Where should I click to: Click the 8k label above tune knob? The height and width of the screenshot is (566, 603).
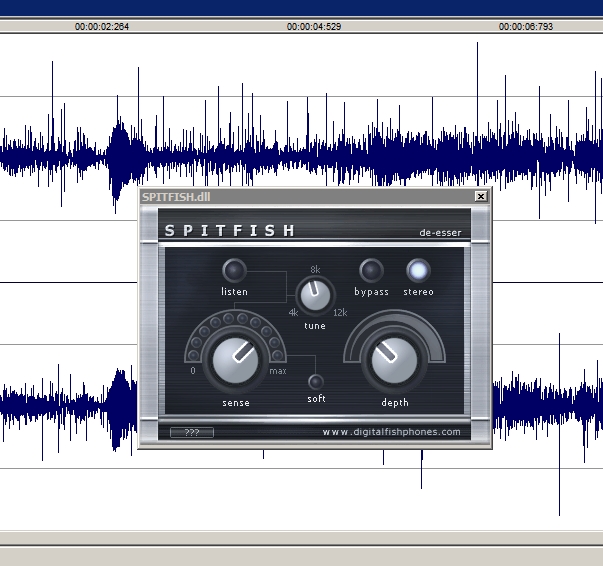point(315,270)
